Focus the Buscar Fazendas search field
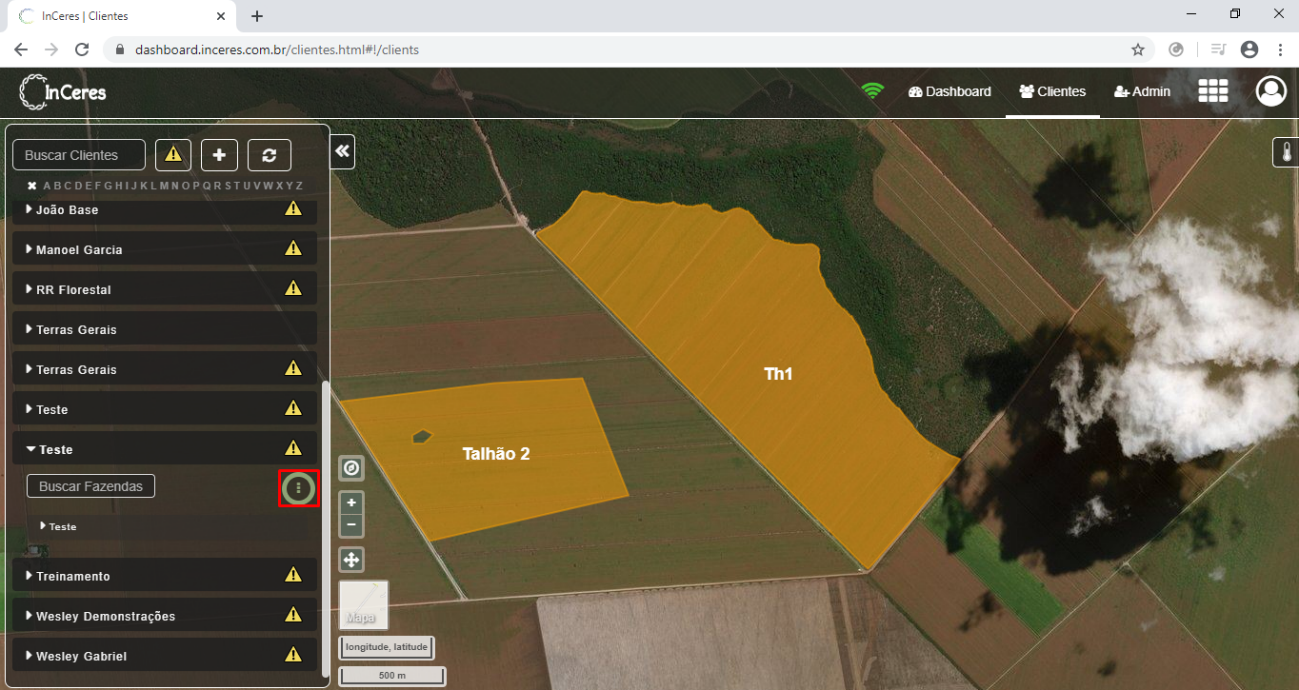 click(91, 486)
